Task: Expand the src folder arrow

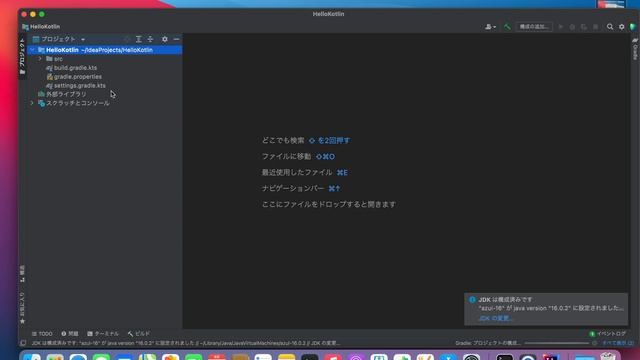Action: pos(40,59)
